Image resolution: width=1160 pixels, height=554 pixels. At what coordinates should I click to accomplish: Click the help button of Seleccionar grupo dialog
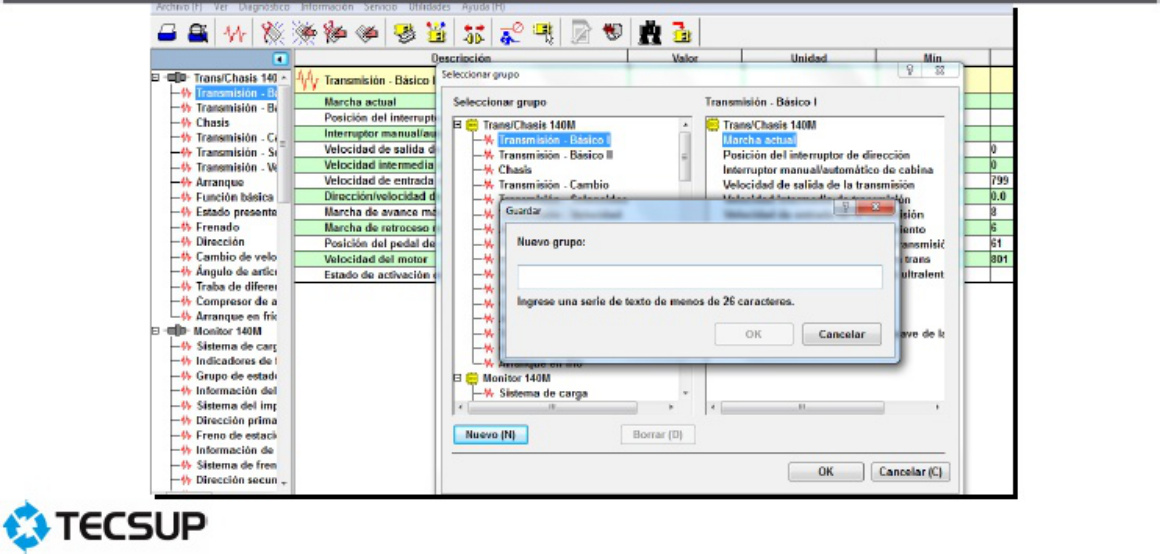point(910,70)
